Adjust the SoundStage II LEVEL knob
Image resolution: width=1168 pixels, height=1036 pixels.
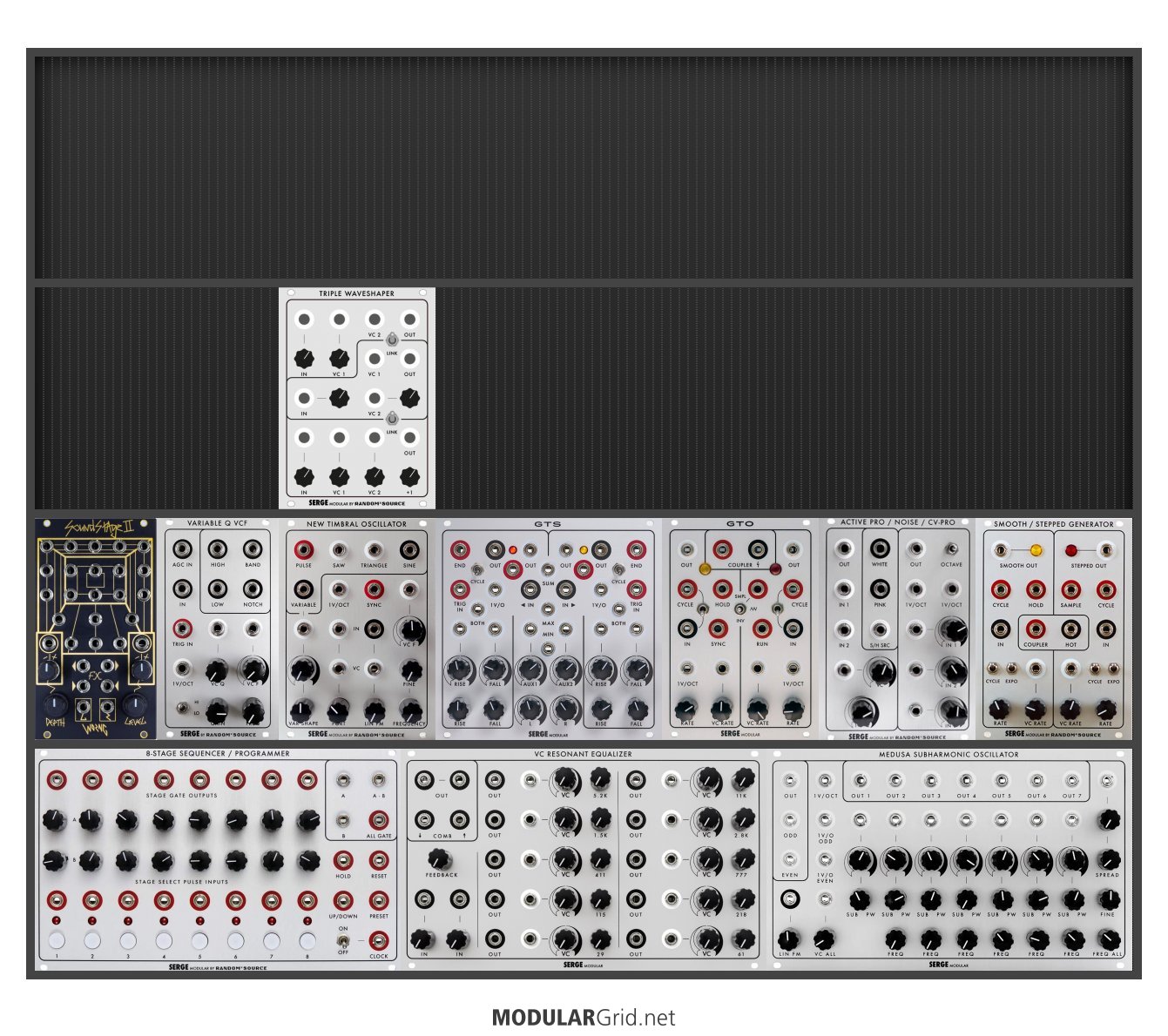135,704
